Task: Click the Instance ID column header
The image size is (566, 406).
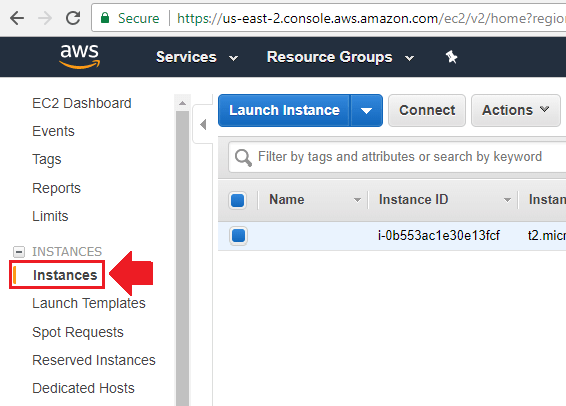Action: [x=413, y=200]
